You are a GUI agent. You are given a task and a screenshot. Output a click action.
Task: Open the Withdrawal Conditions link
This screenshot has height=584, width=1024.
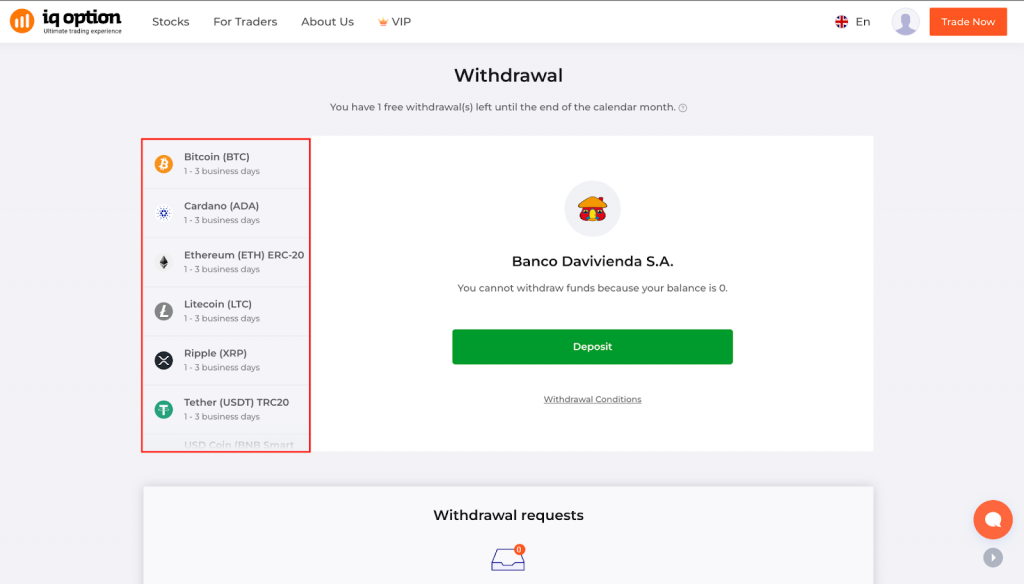(592, 399)
